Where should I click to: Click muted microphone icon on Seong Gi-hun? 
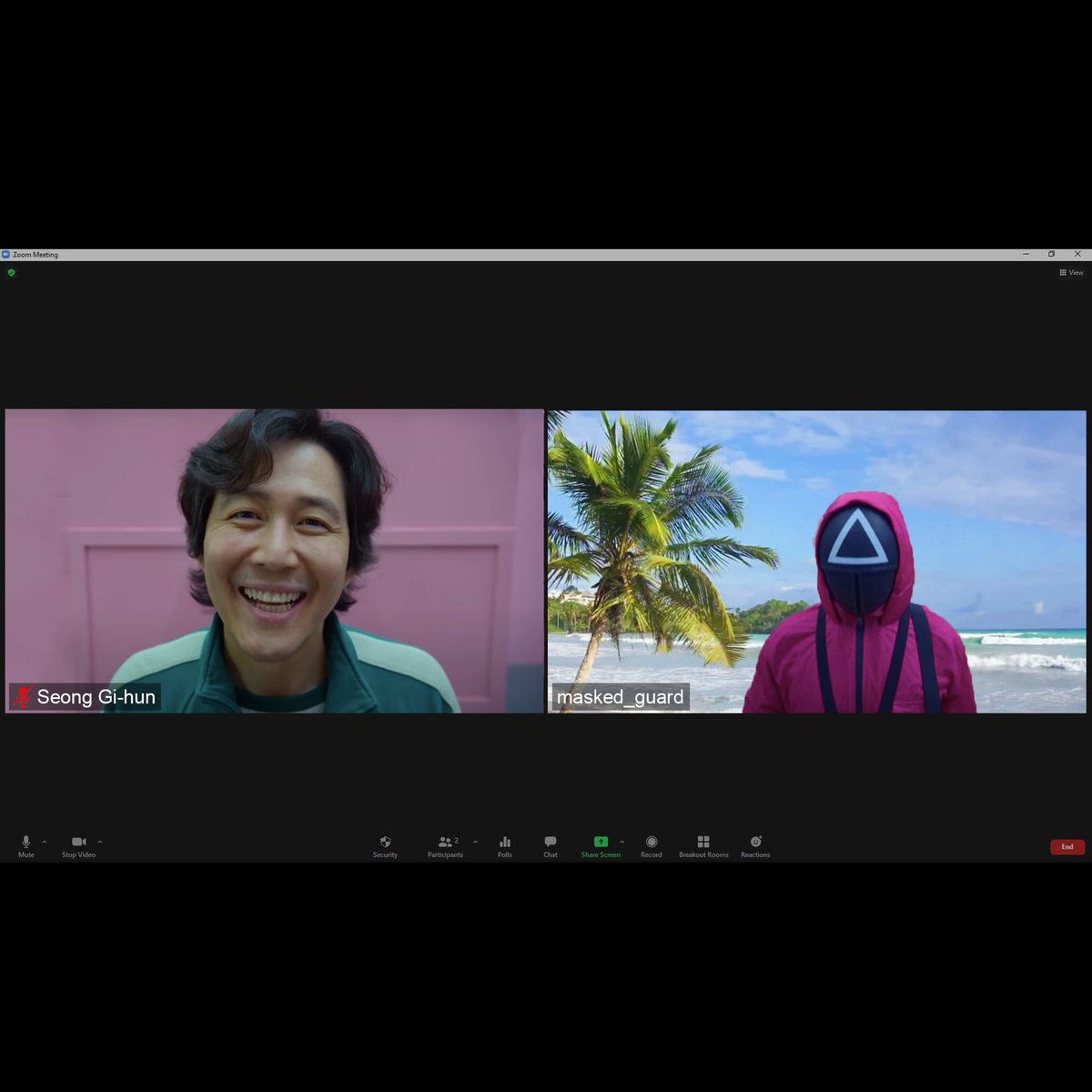point(22,697)
